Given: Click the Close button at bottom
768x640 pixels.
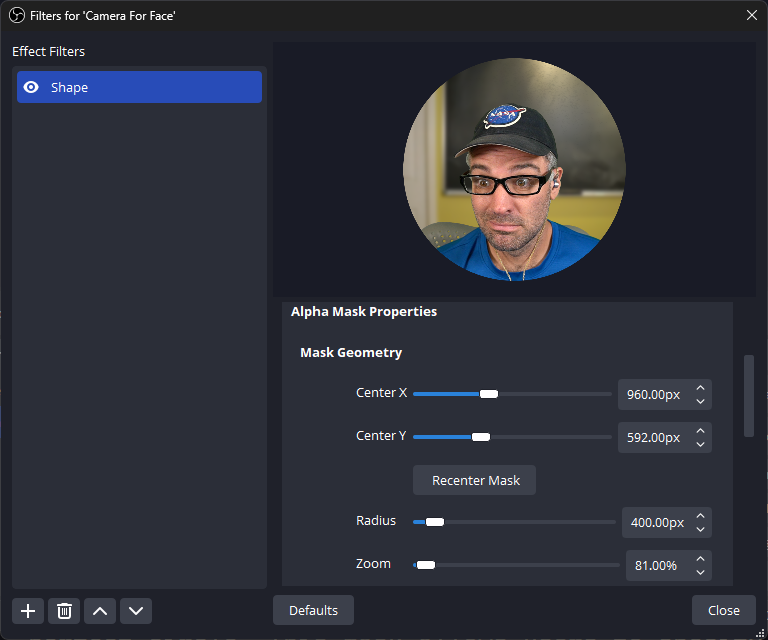Looking at the screenshot, I should point(723,610).
